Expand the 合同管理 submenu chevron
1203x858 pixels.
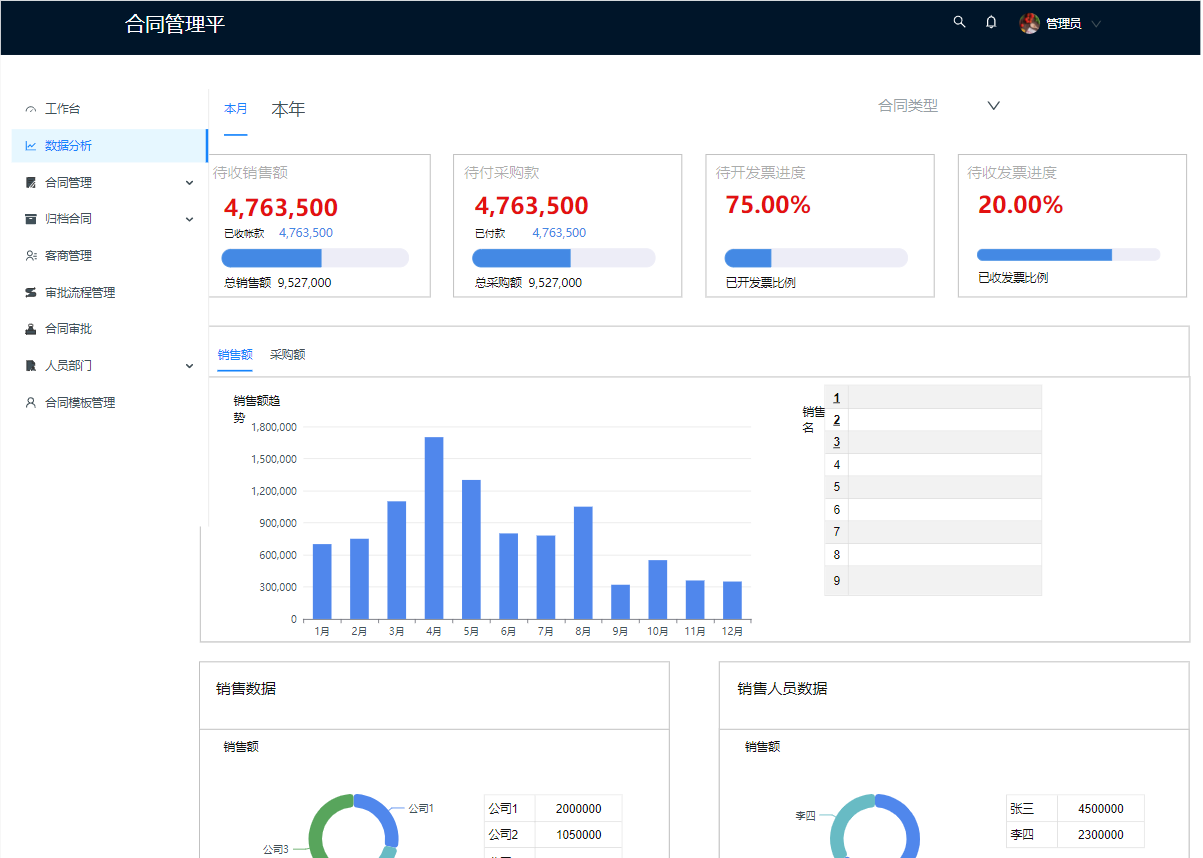(190, 183)
